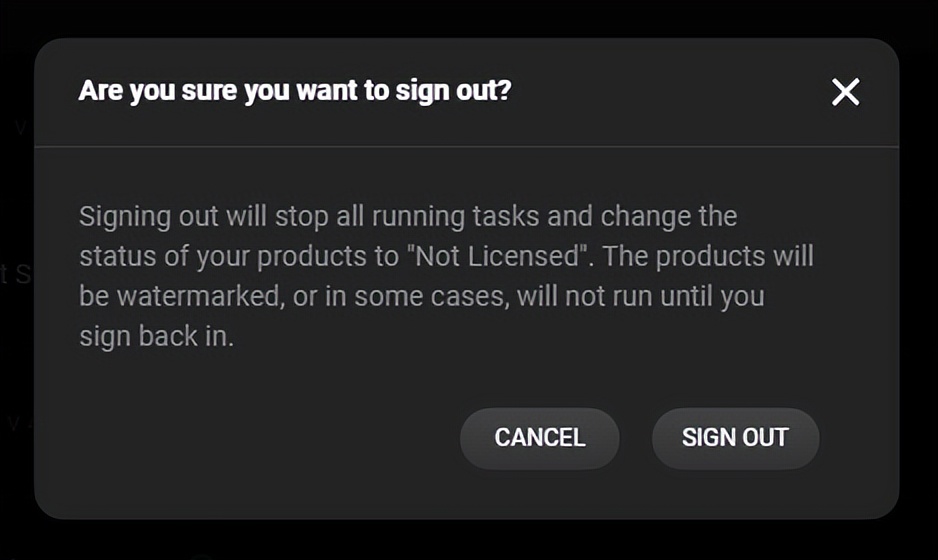Confirm with the SIGN OUT button
The image size is (938, 560).
point(735,438)
